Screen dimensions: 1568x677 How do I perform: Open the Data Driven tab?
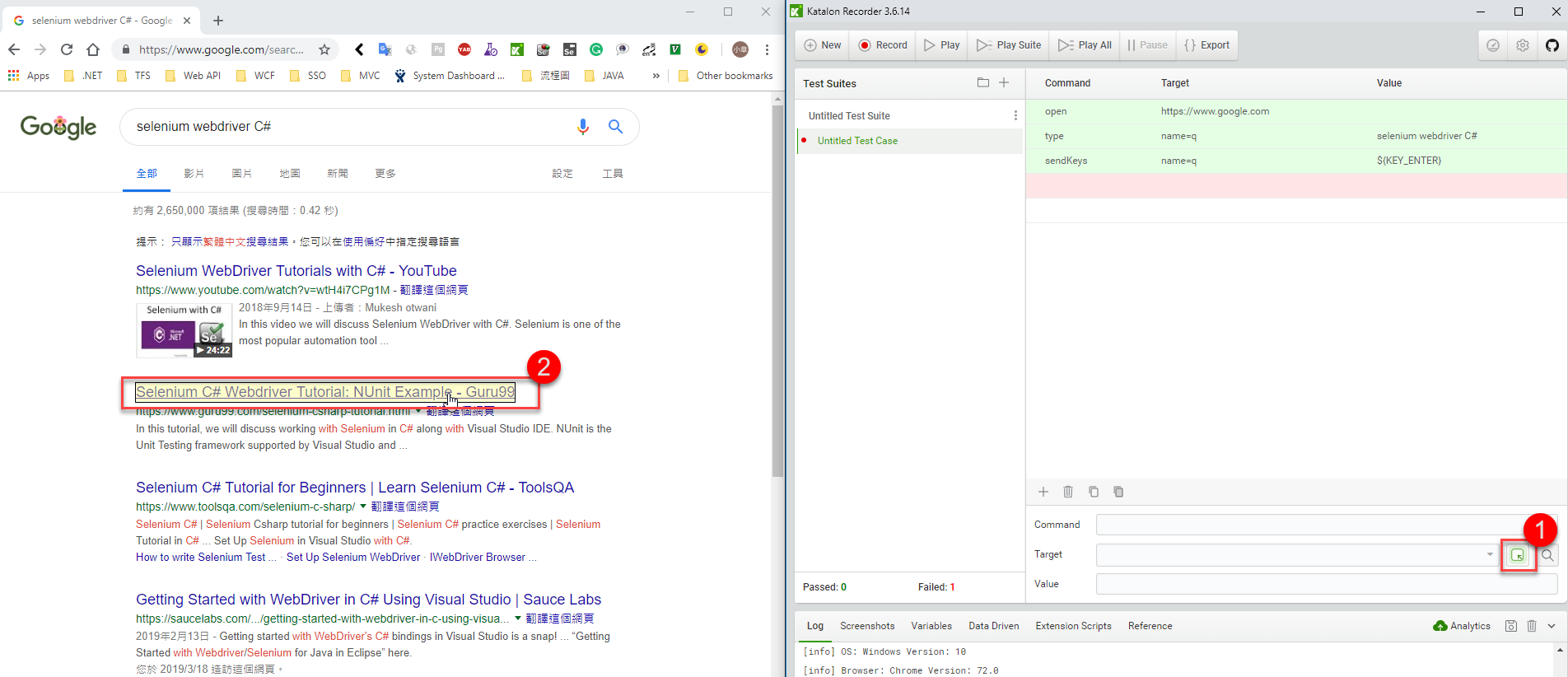coord(994,626)
